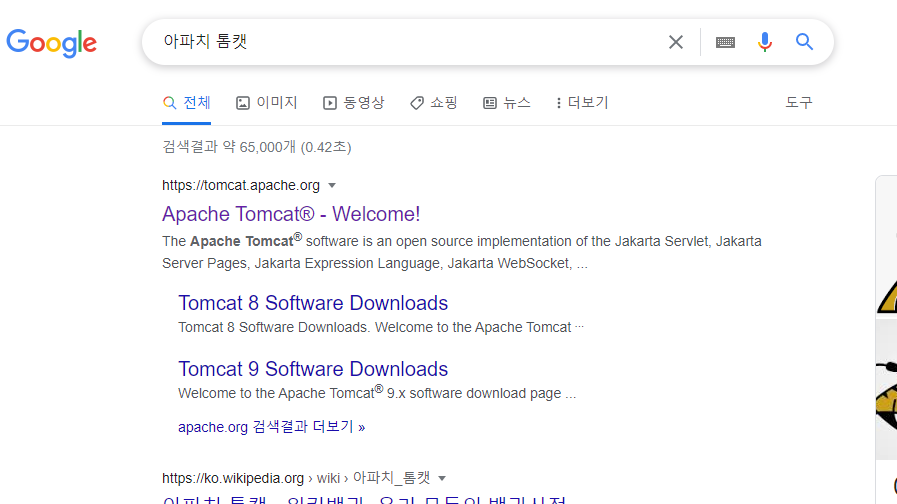
Task: Switch to the 이미지 tab
Action: 267,103
